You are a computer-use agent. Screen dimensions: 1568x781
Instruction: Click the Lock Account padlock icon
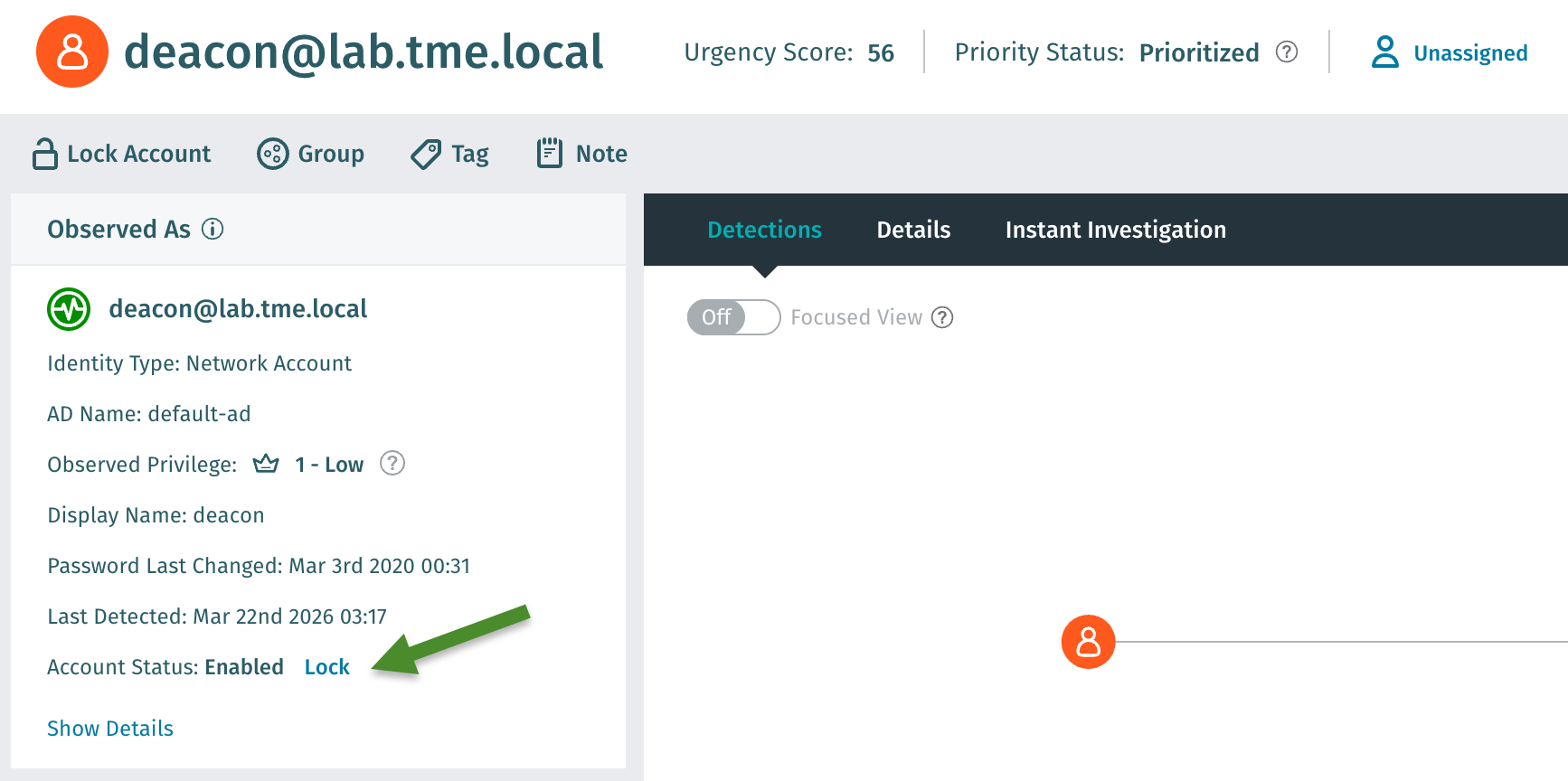(x=44, y=154)
